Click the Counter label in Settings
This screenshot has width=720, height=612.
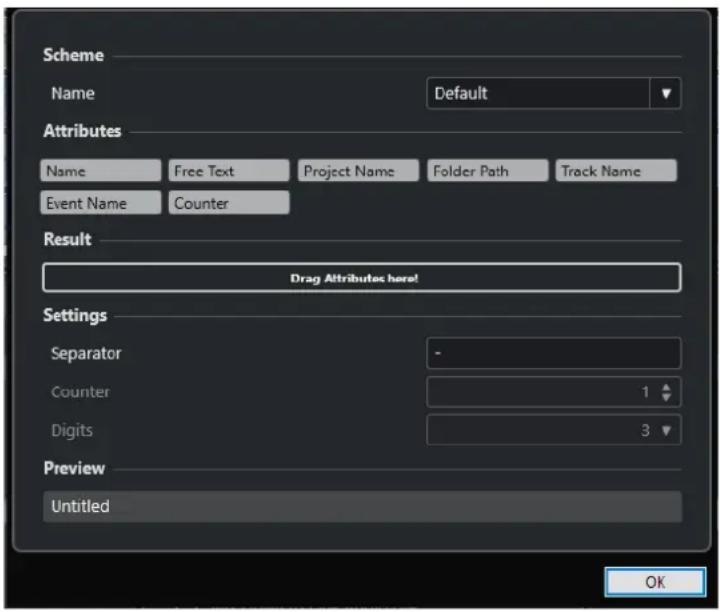pos(80,392)
